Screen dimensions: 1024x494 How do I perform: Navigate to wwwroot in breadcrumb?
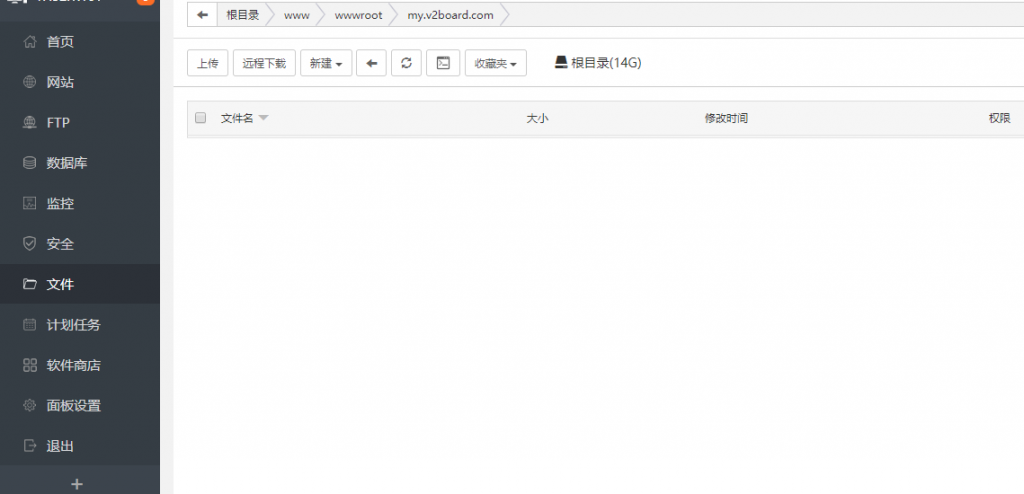click(358, 15)
